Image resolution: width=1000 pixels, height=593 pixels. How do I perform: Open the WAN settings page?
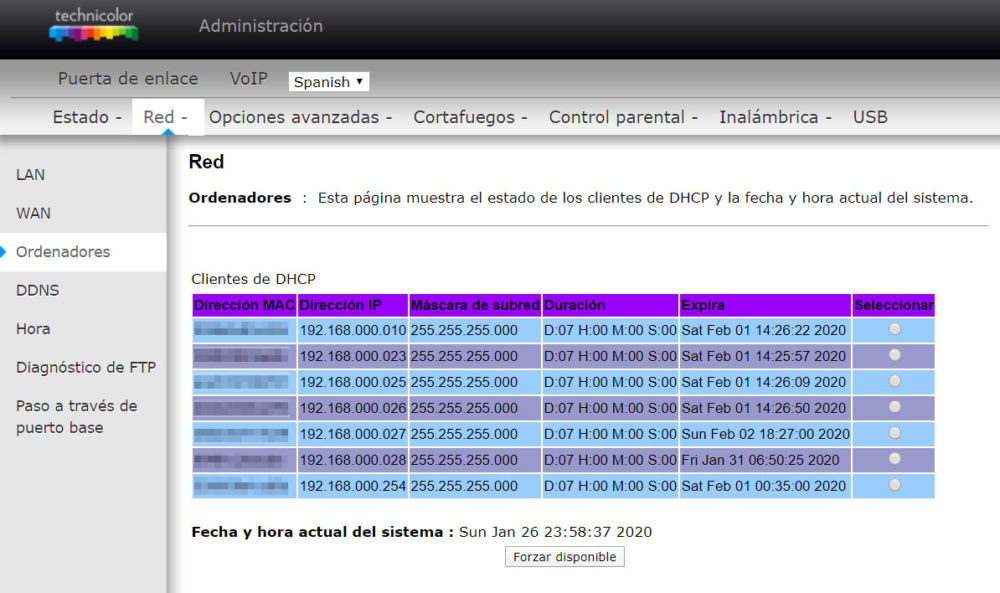coord(33,213)
